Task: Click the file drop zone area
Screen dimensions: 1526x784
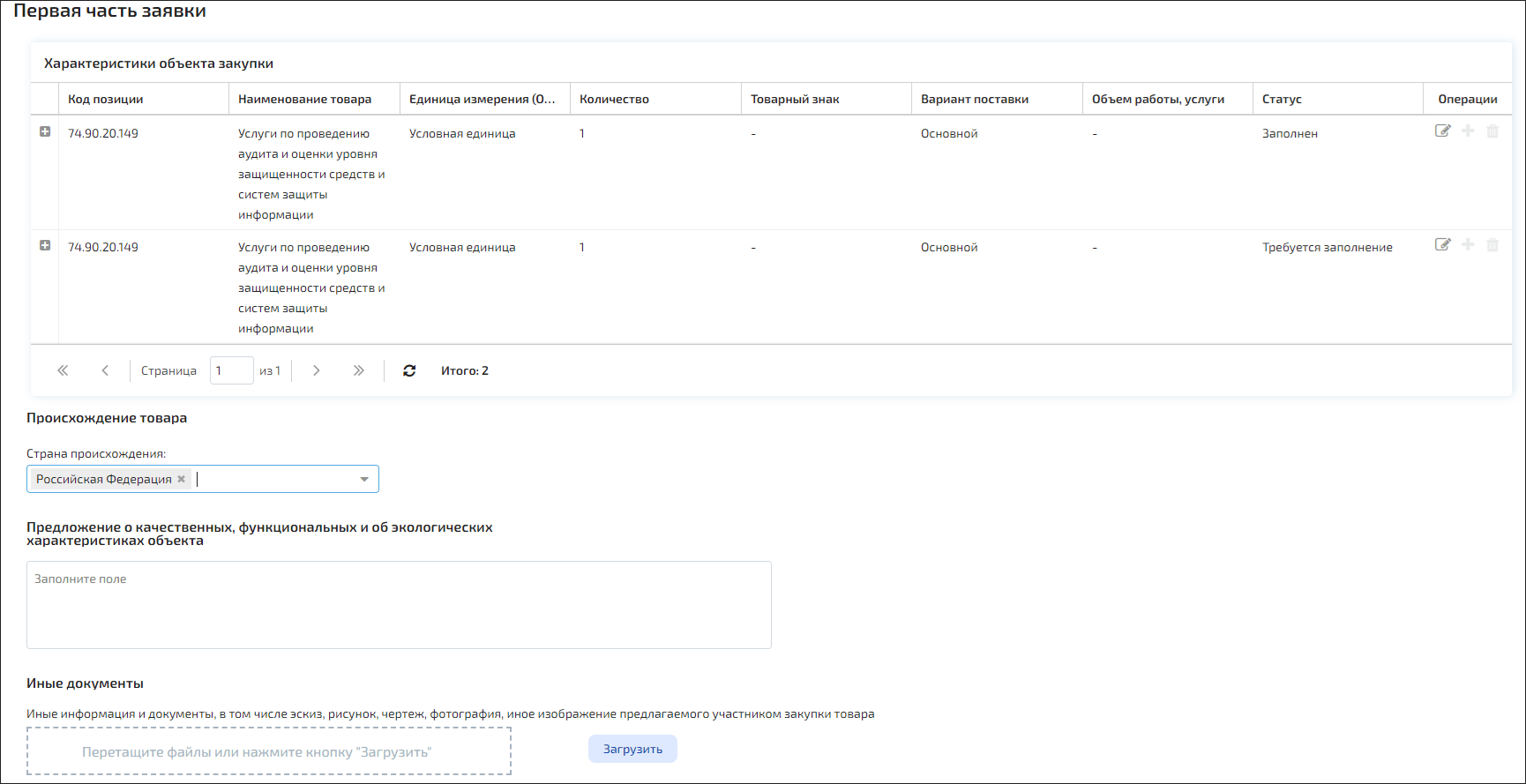Action: [269, 751]
